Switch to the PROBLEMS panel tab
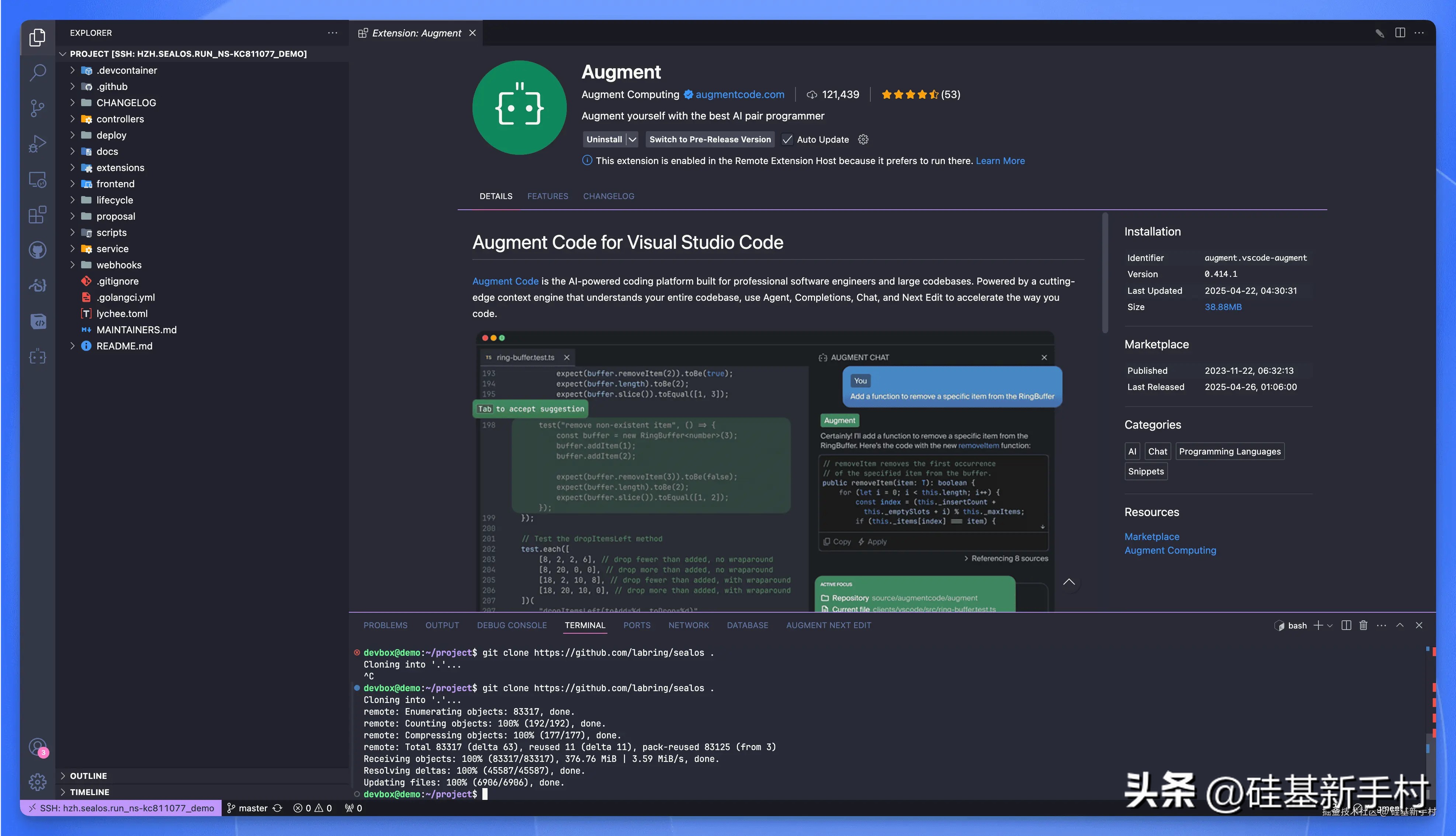1456x836 pixels. click(385, 625)
